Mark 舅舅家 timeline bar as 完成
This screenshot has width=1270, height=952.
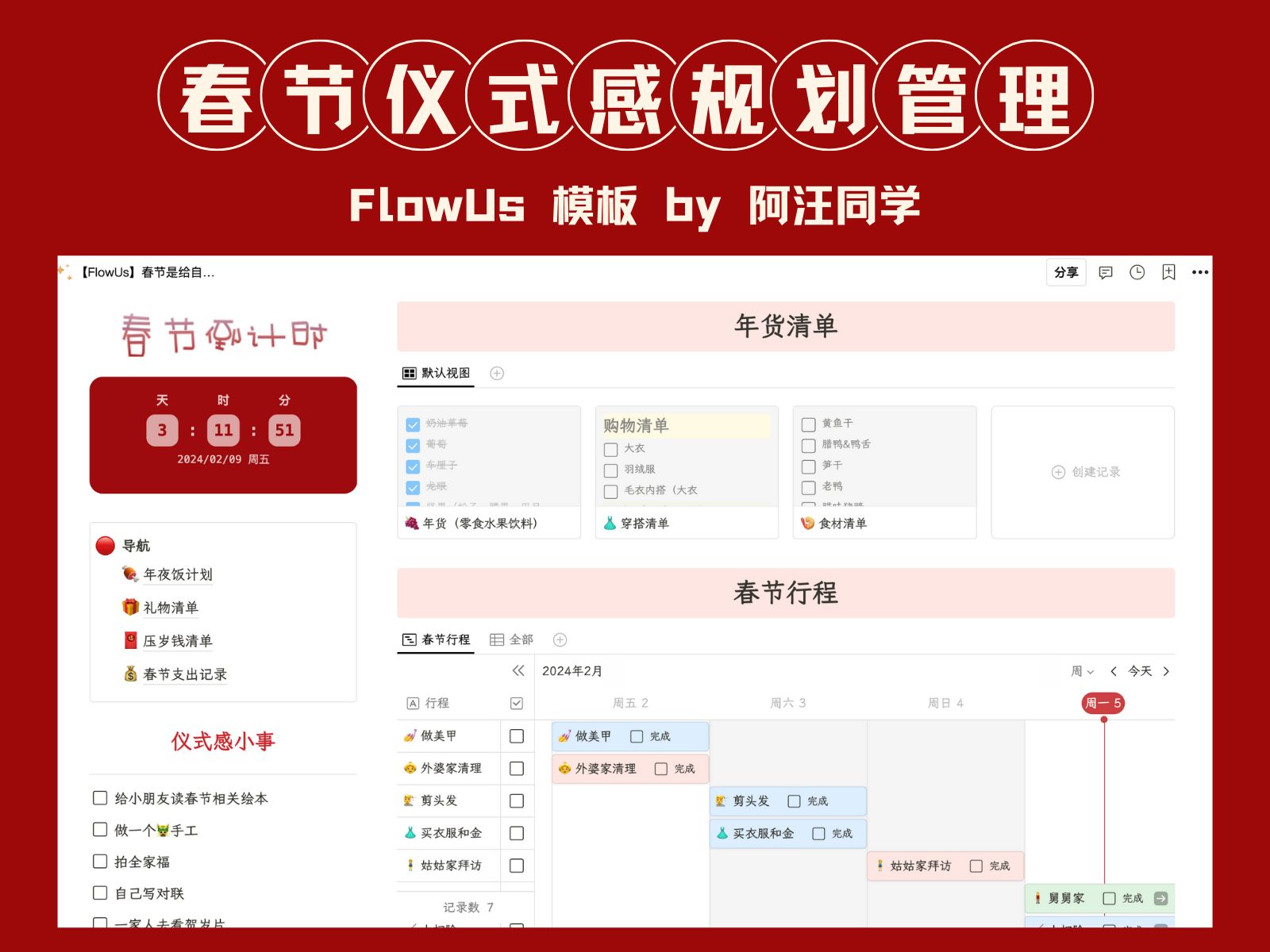coord(1110,899)
